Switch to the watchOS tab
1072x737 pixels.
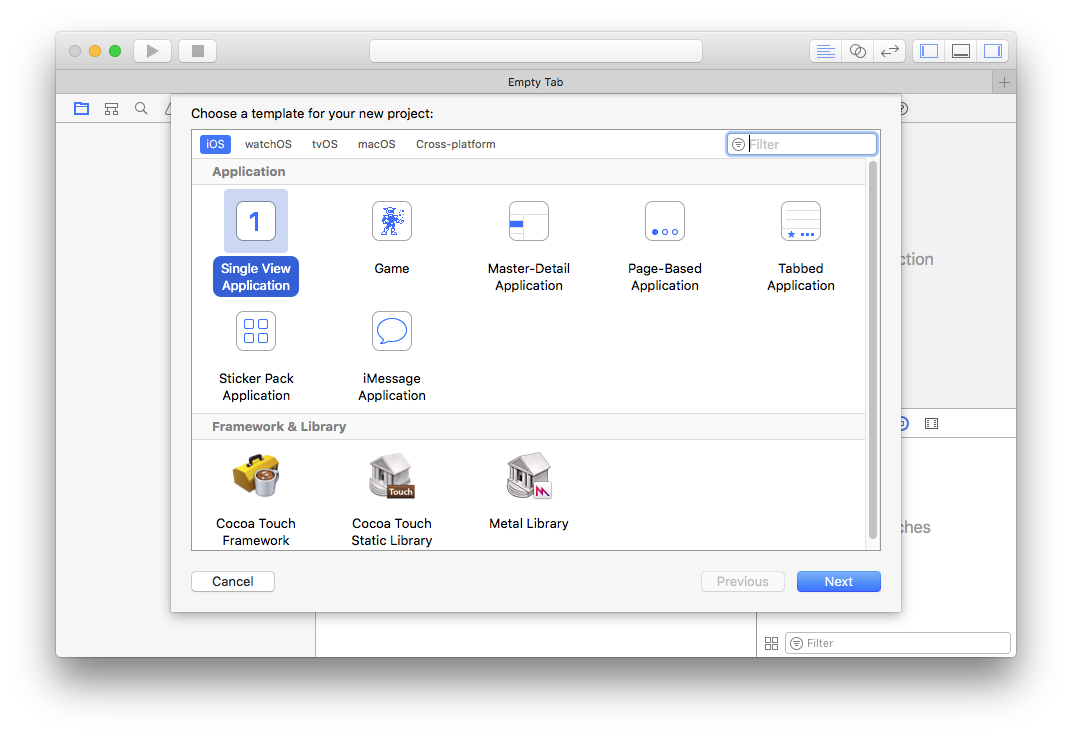[268, 144]
